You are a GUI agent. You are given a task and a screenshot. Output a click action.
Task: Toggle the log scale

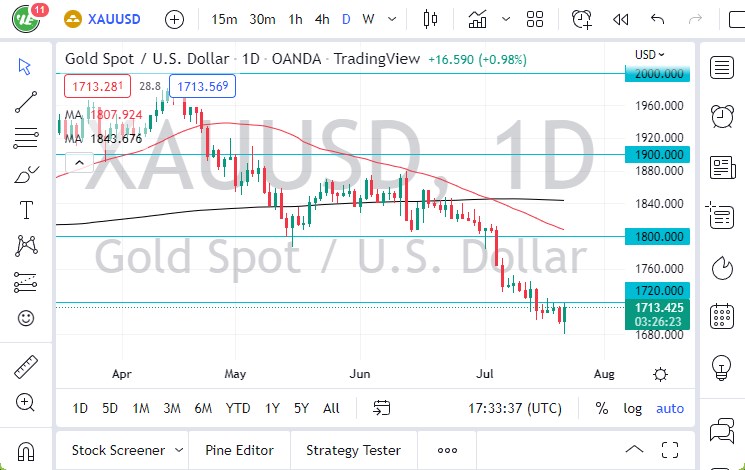point(633,408)
